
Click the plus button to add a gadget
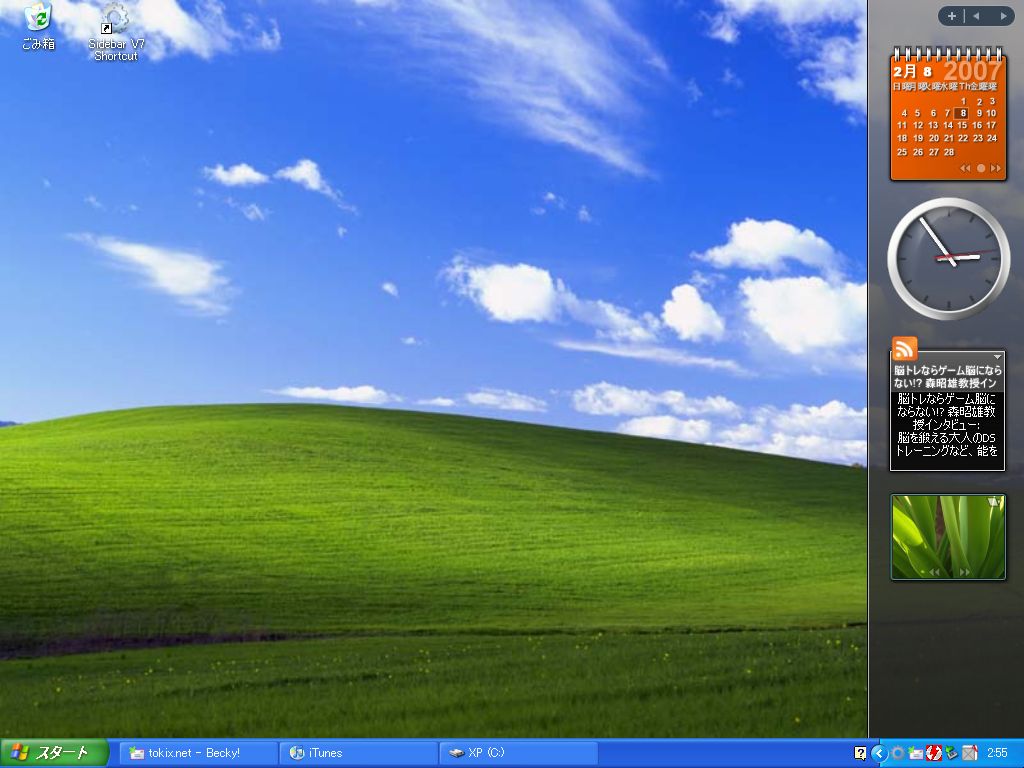[952, 16]
